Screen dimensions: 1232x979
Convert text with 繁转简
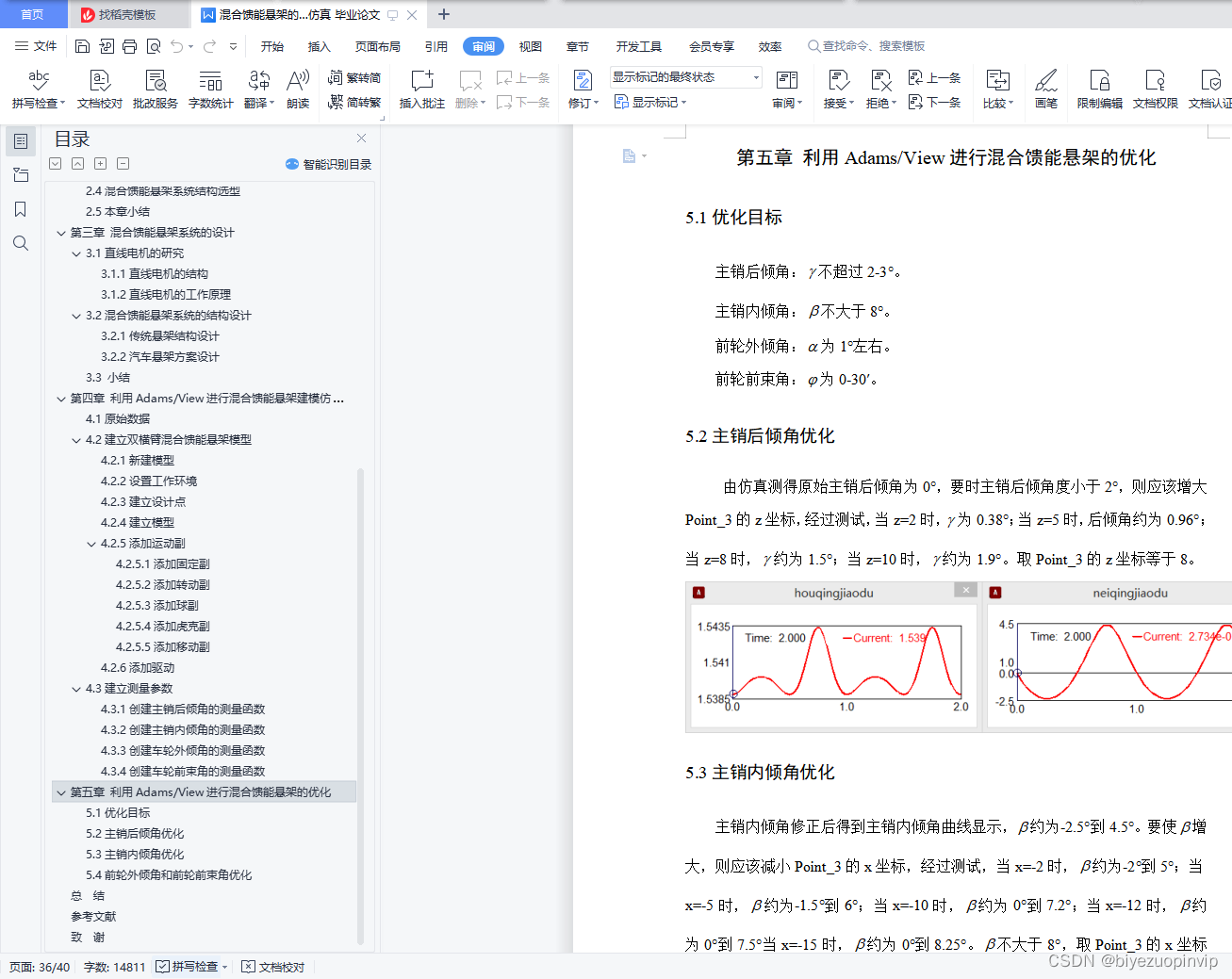[354, 78]
